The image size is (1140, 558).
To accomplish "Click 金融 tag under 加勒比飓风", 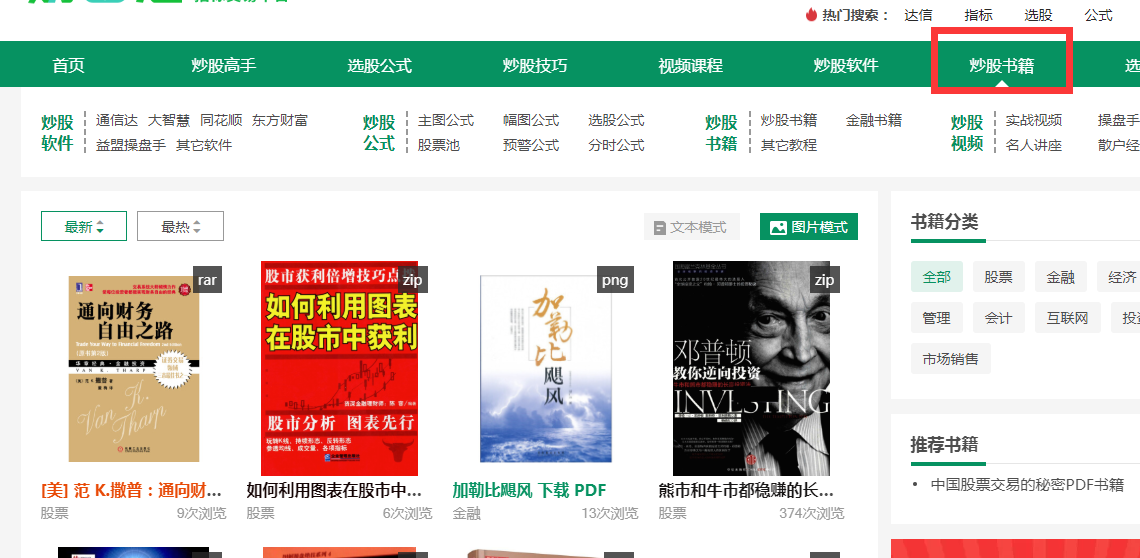I will (x=467, y=513).
